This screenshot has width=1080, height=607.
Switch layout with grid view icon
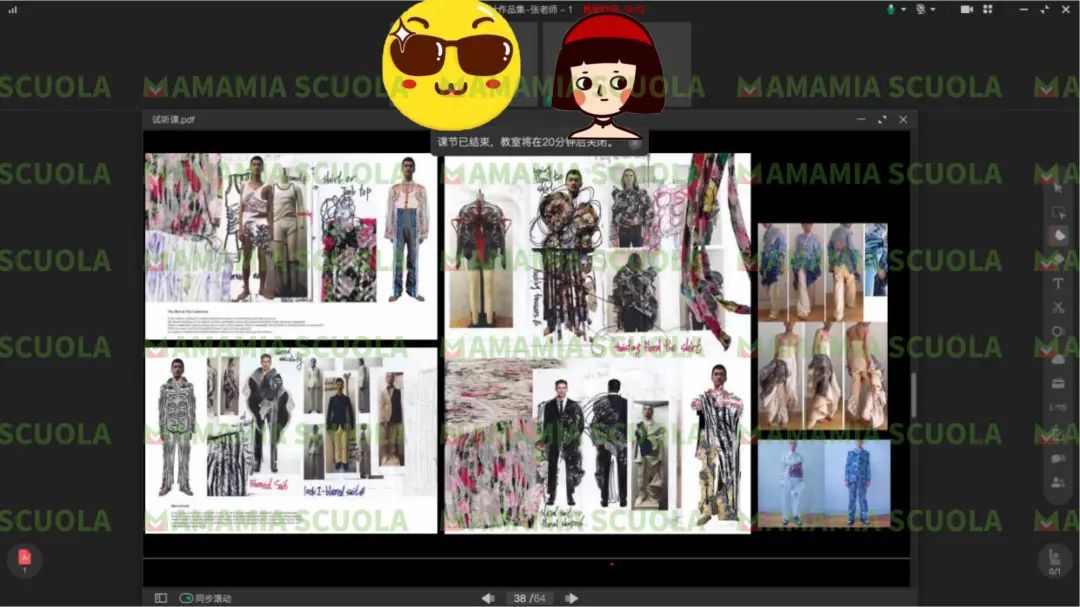click(988, 9)
